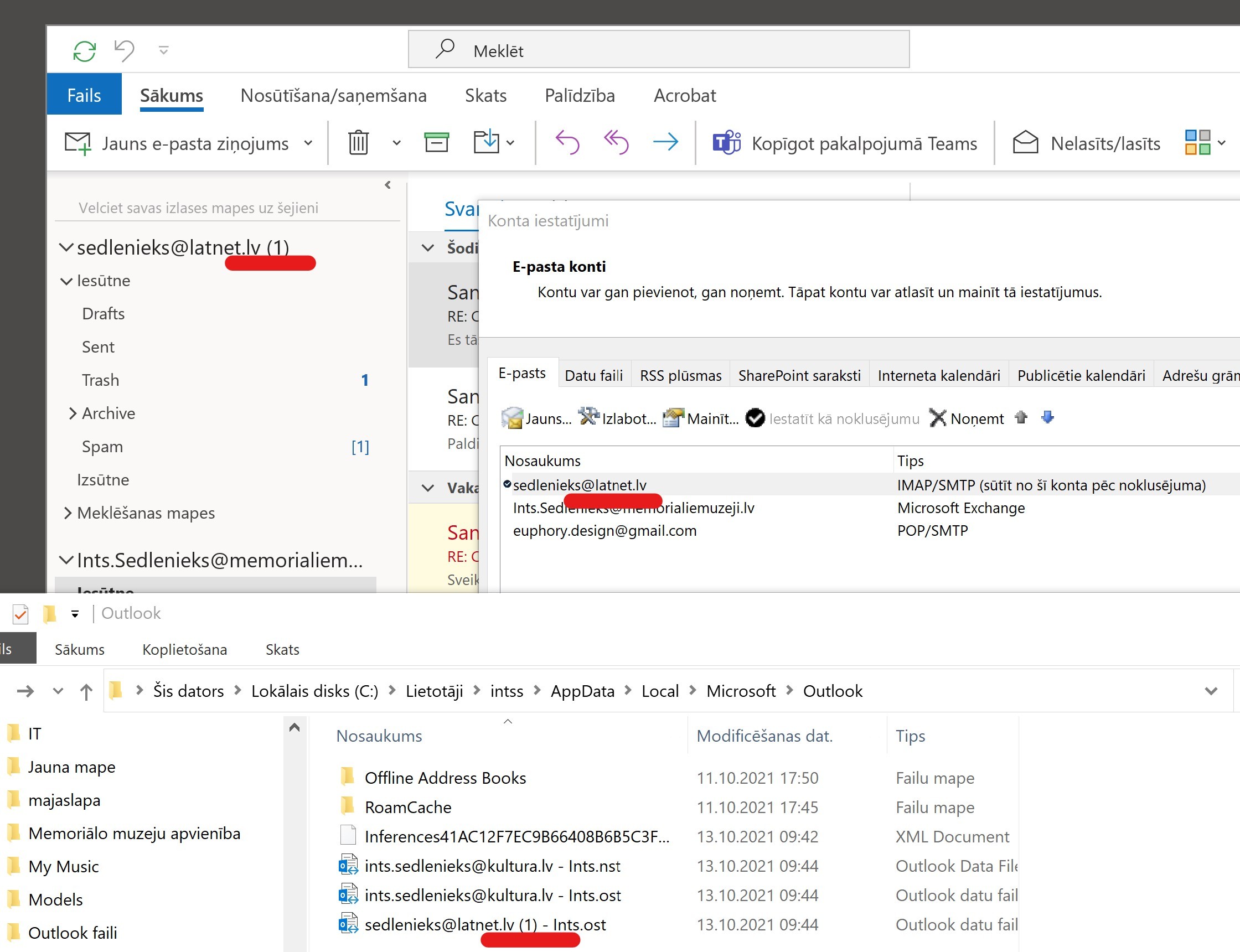Select the euphory.design@gmail.com account row
1240x952 pixels.
pyautogui.click(x=604, y=531)
